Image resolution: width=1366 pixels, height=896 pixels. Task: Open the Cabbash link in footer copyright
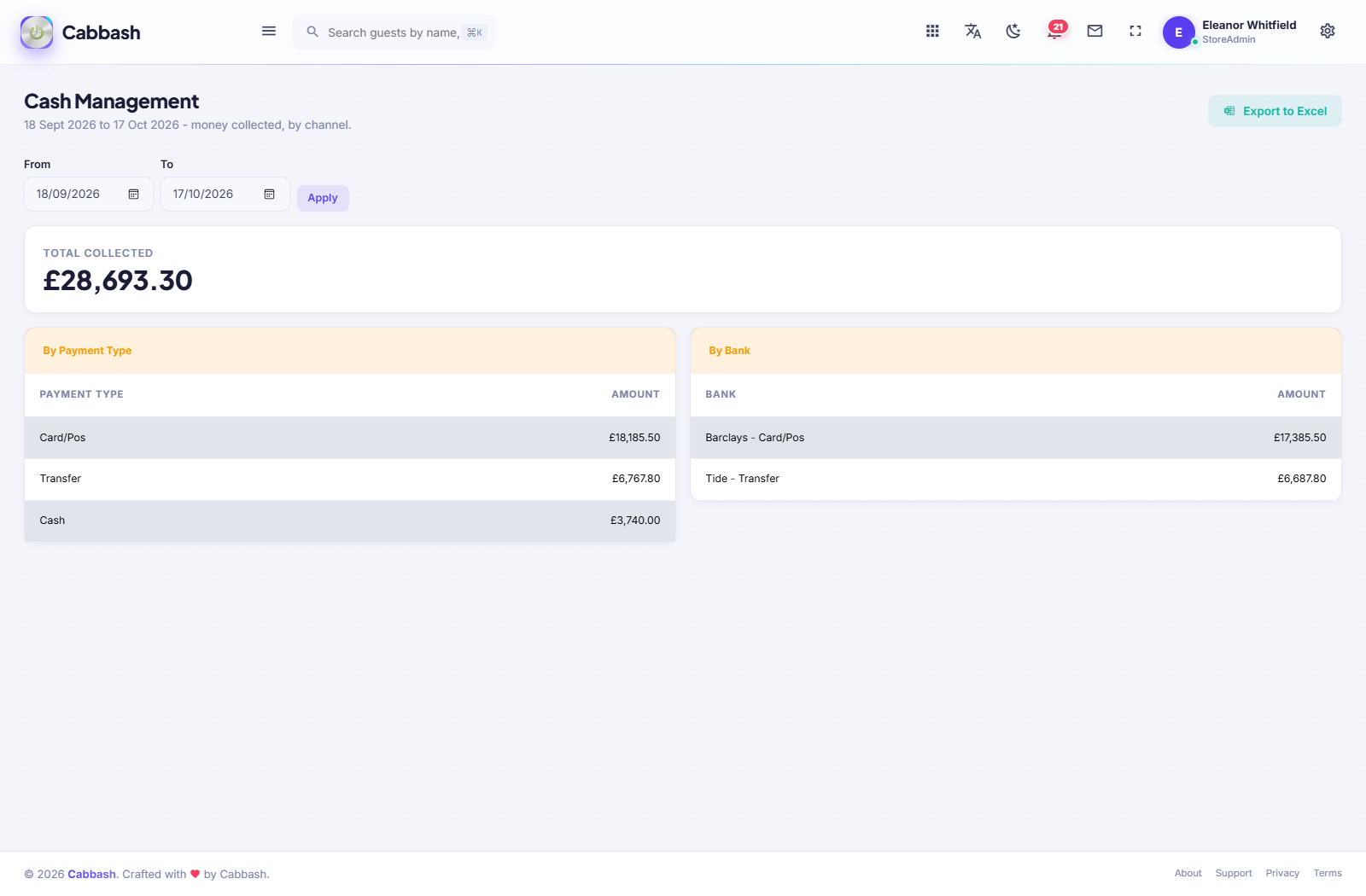91,874
